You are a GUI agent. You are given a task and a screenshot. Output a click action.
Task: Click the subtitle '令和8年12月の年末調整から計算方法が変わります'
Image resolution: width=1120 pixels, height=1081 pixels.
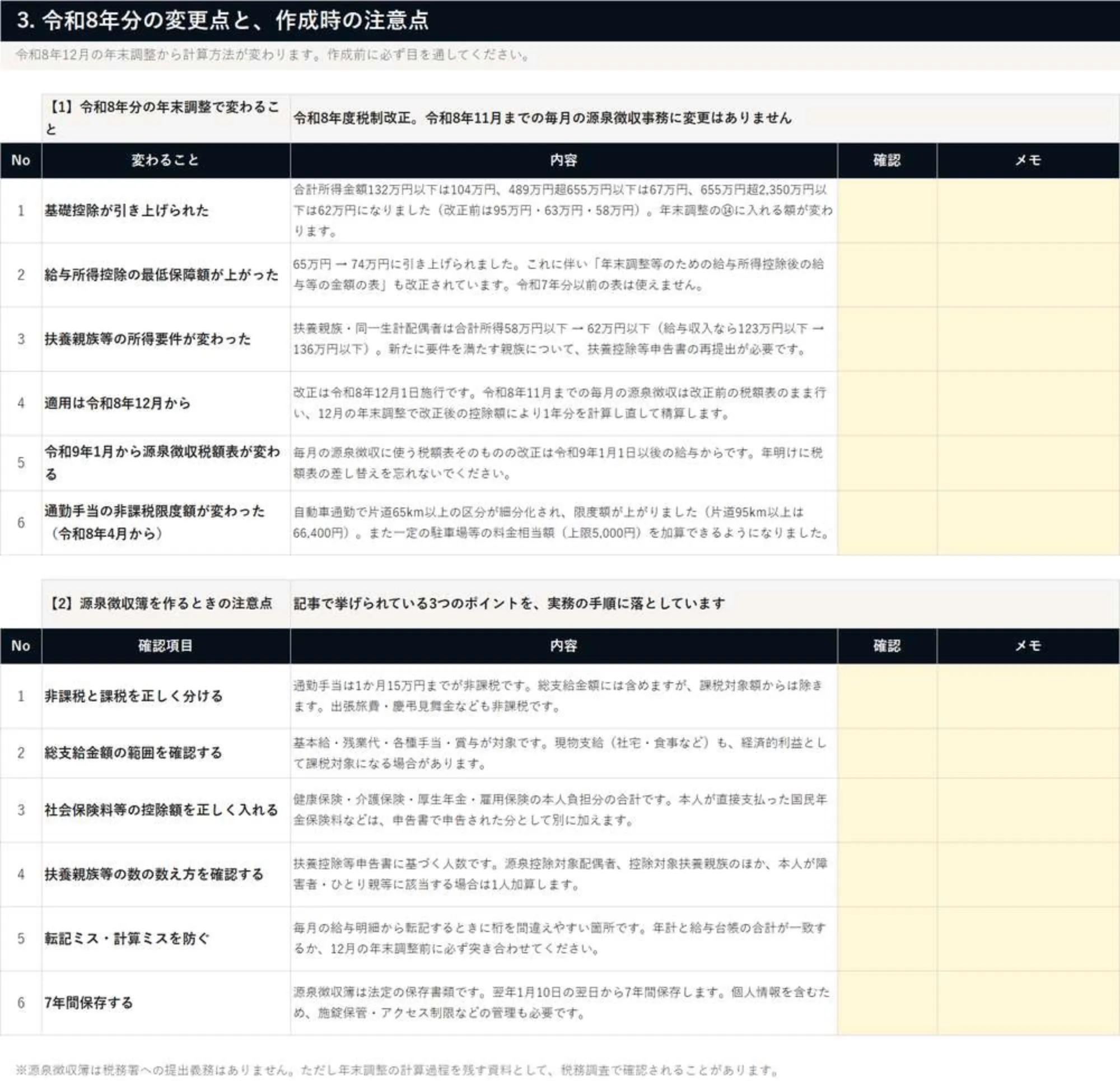(273, 55)
